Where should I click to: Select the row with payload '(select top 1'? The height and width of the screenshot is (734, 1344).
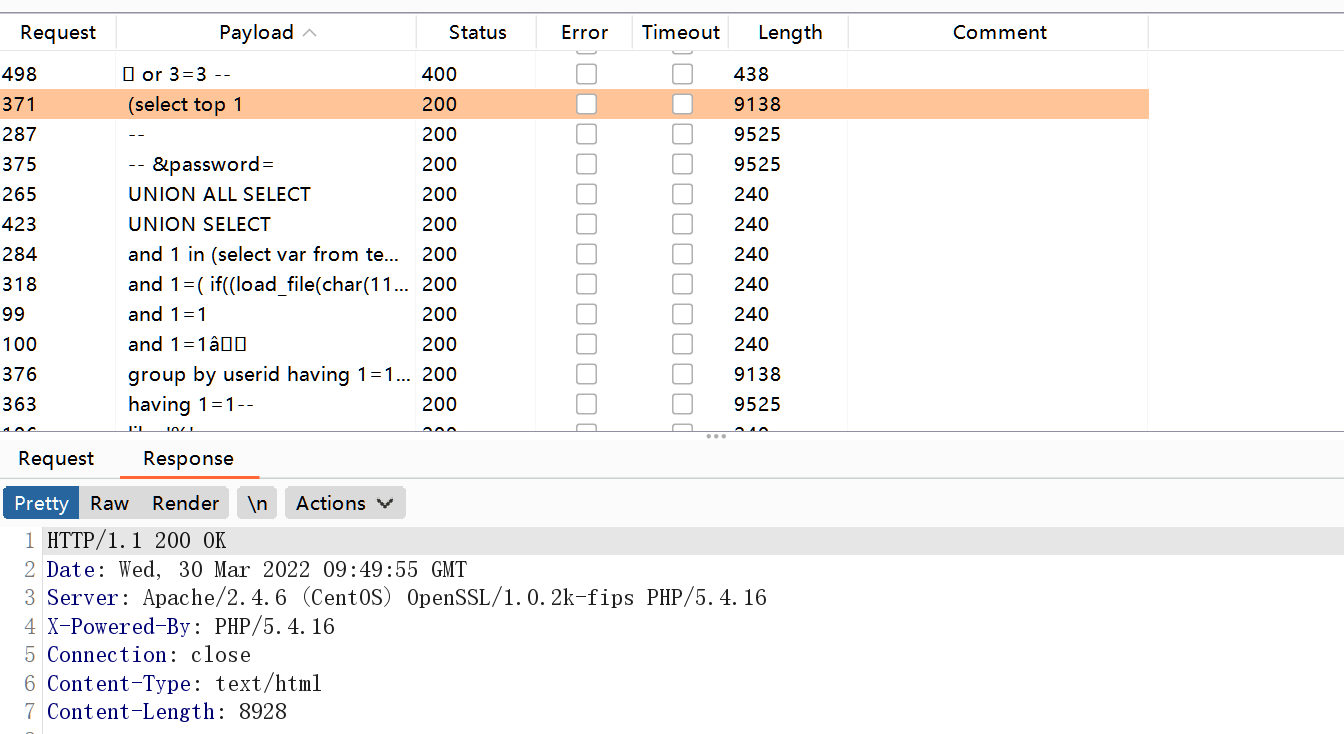[574, 104]
